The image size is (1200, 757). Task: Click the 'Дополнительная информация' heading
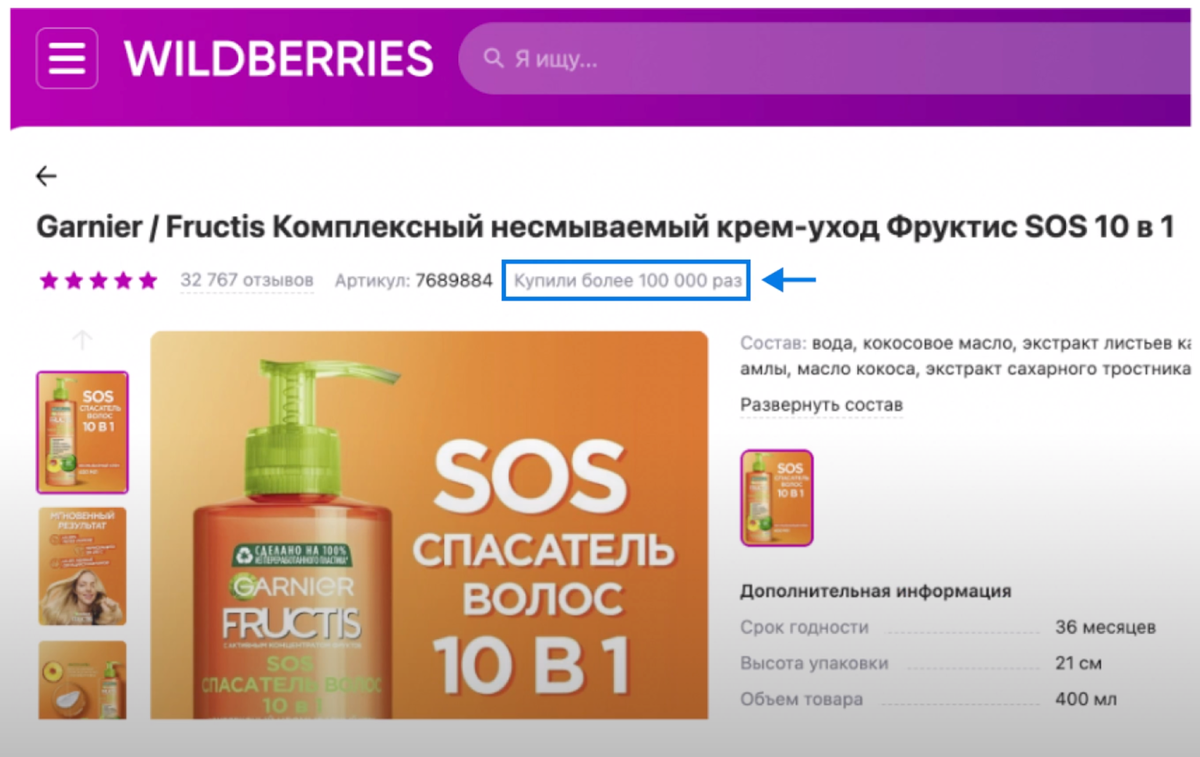click(875, 591)
